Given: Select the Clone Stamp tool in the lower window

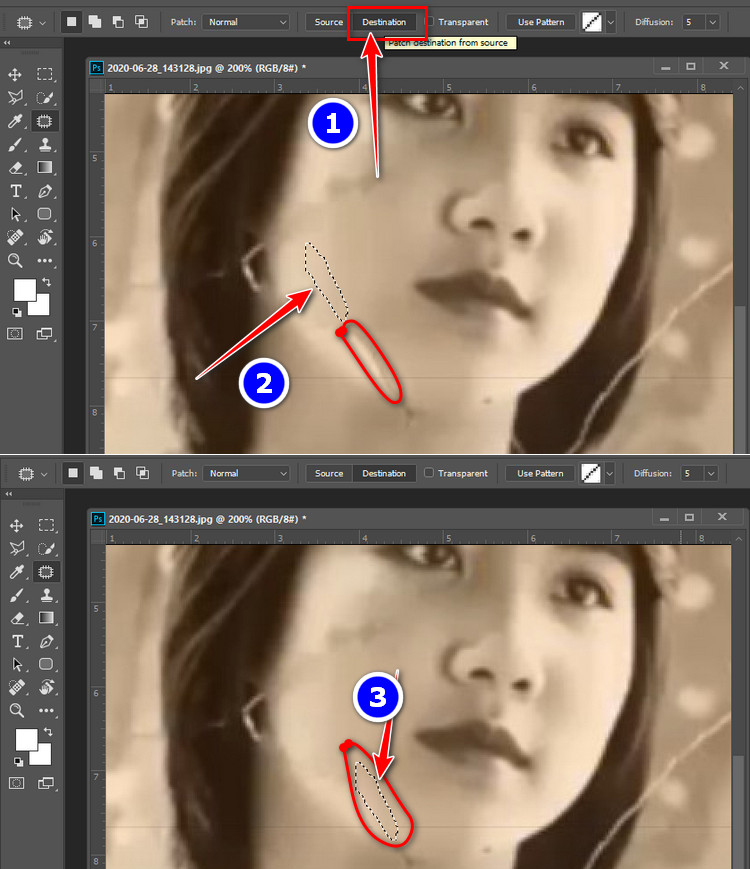Looking at the screenshot, I should [46, 595].
